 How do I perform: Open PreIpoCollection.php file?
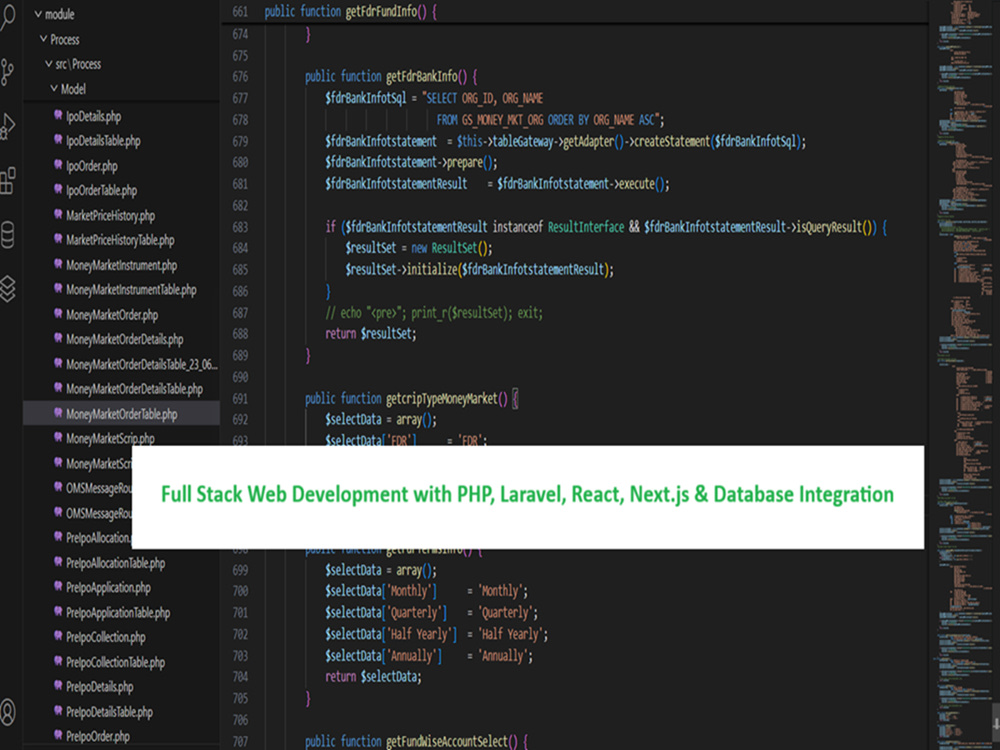[x=105, y=637]
